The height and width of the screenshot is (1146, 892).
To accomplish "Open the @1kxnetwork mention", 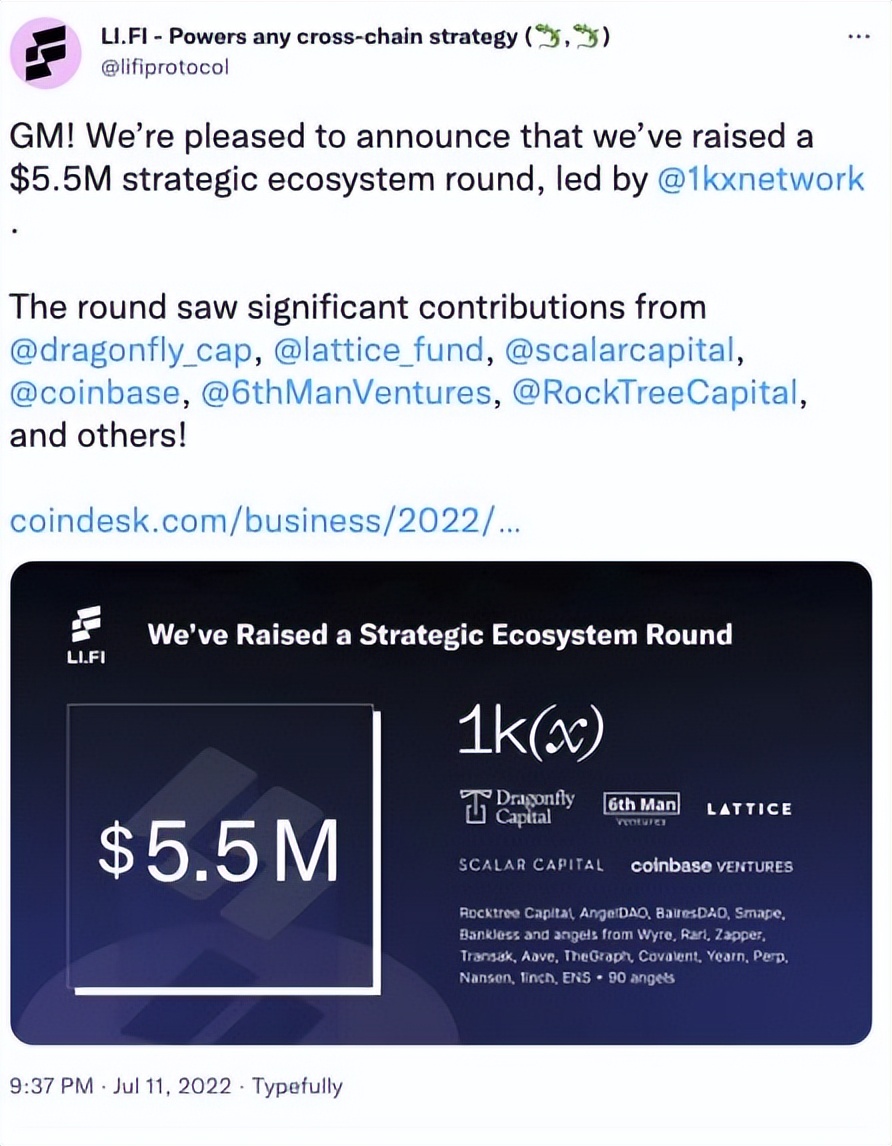I will [x=761, y=179].
